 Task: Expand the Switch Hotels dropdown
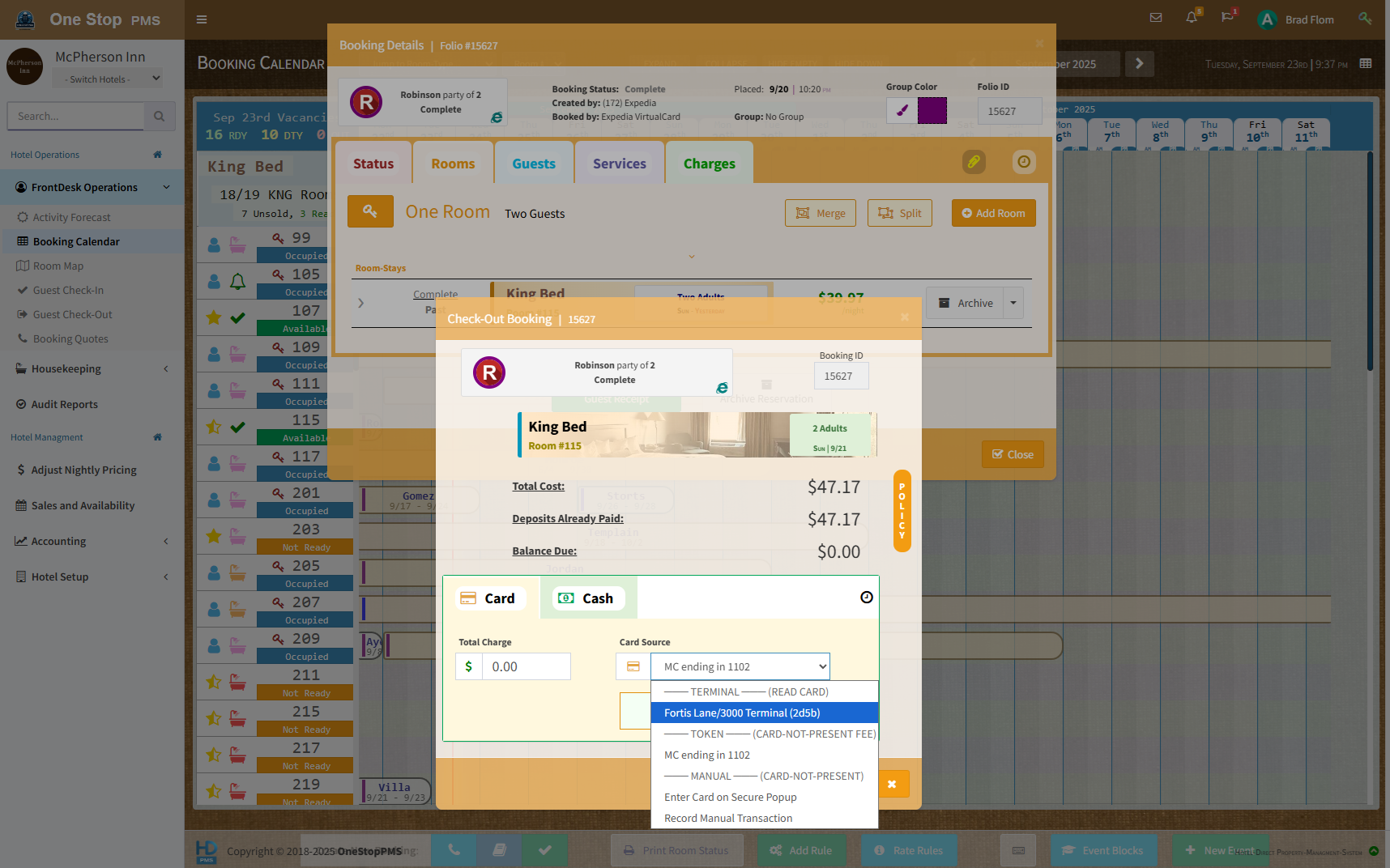108,79
